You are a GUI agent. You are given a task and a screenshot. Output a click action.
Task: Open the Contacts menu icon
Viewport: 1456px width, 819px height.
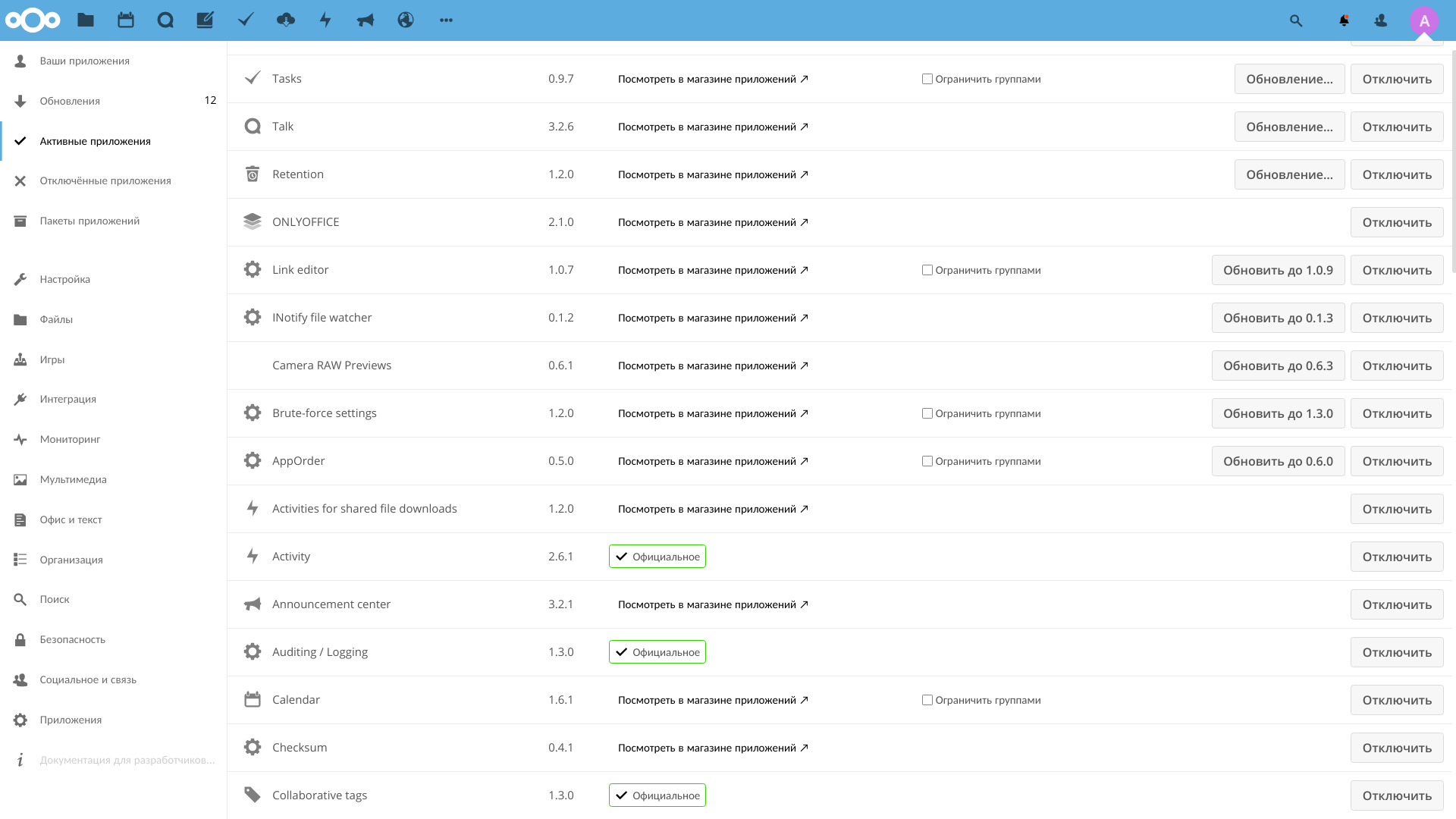(x=1381, y=20)
